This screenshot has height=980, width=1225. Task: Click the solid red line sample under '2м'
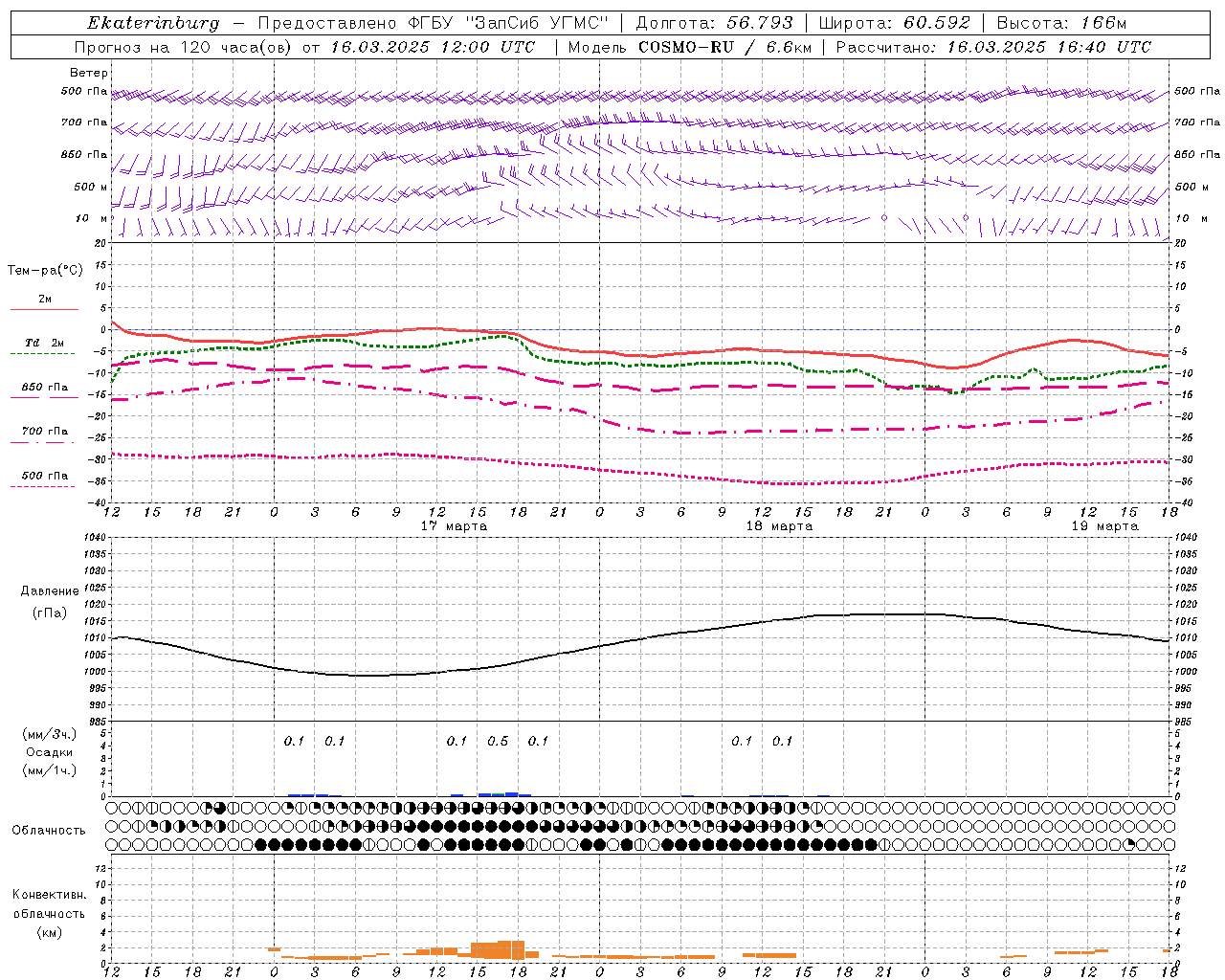tap(44, 309)
